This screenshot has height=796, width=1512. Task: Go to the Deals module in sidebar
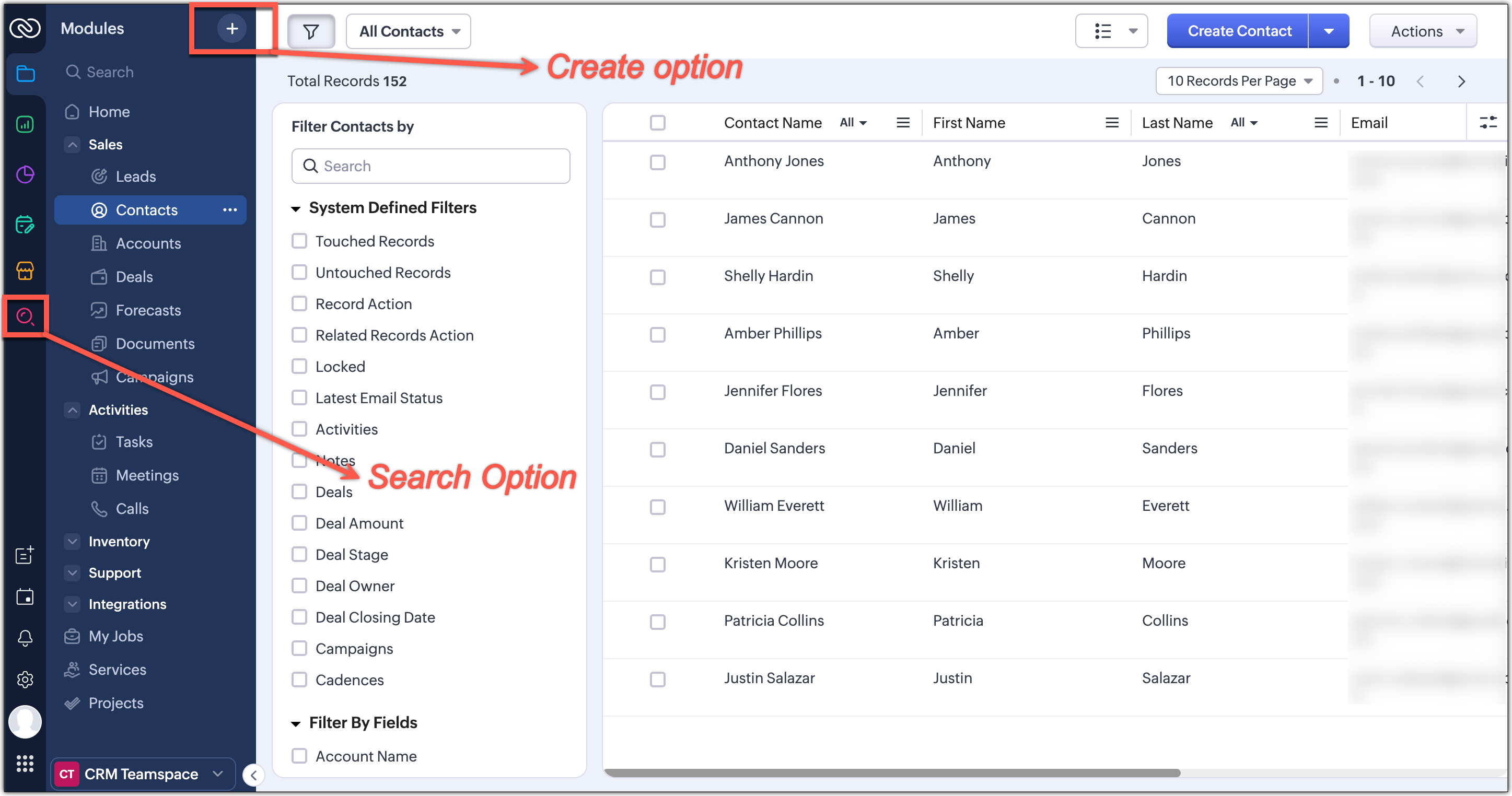(x=134, y=277)
